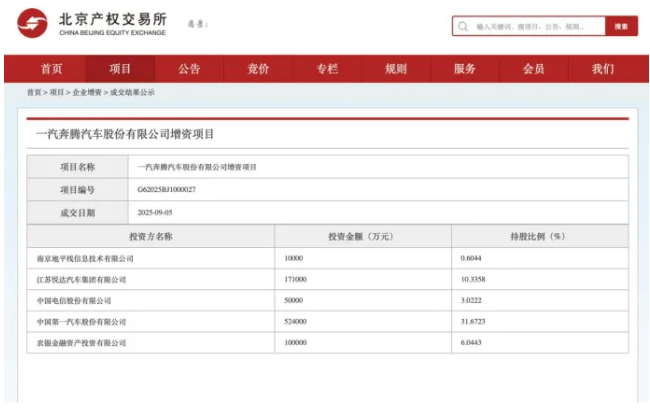Image resolution: width=650 pixels, height=408 pixels.
Task: Select the deal date 2025-09-05
Action: click(155, 212)
